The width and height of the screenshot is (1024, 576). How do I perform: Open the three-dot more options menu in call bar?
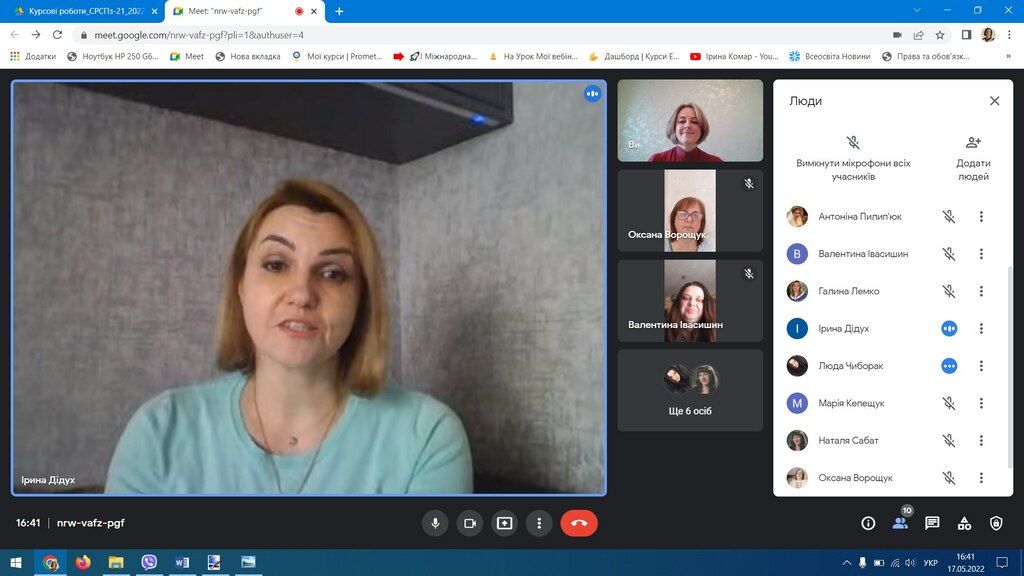click(x=539, y=523)
